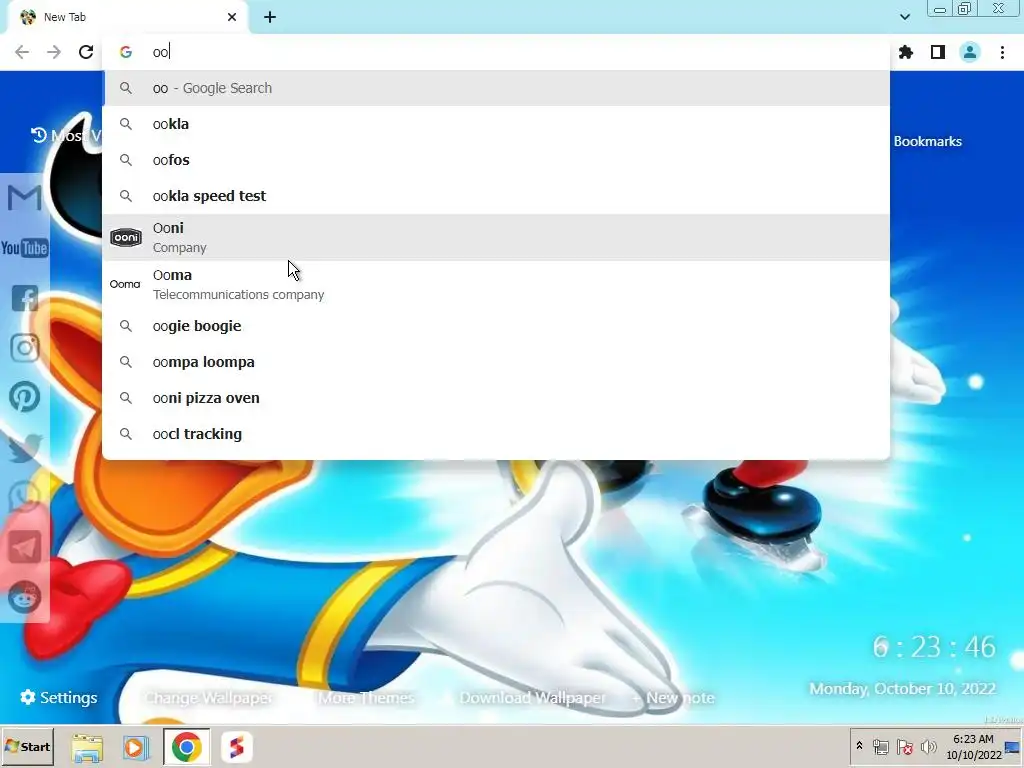Open the Gmail sidebar shortcut
Image resolution: width=1024 pixels, height=768 pixels.
tap(25, 197)
